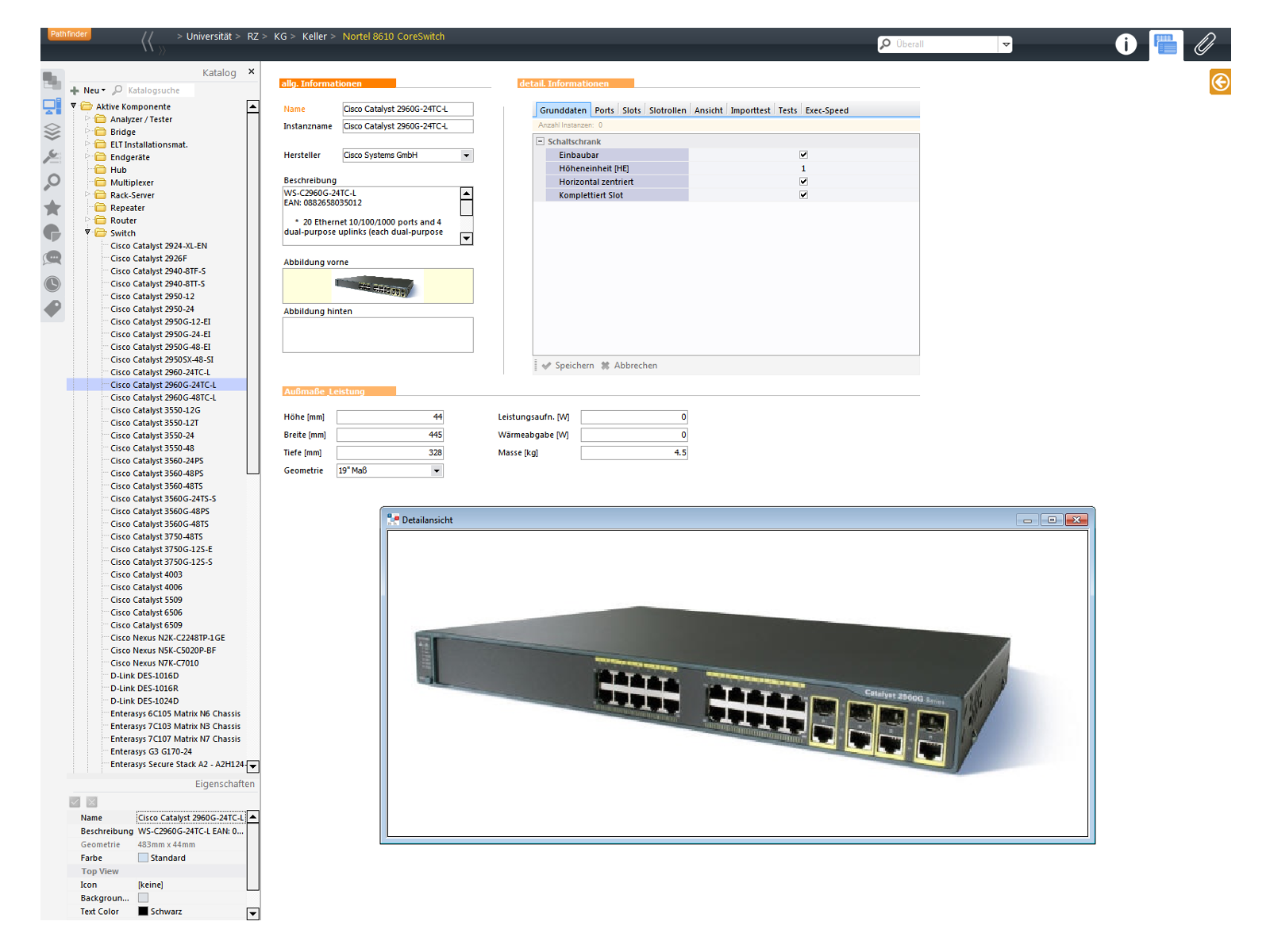Open the Überall search scope dropdown arrow

pos(1006,44)
